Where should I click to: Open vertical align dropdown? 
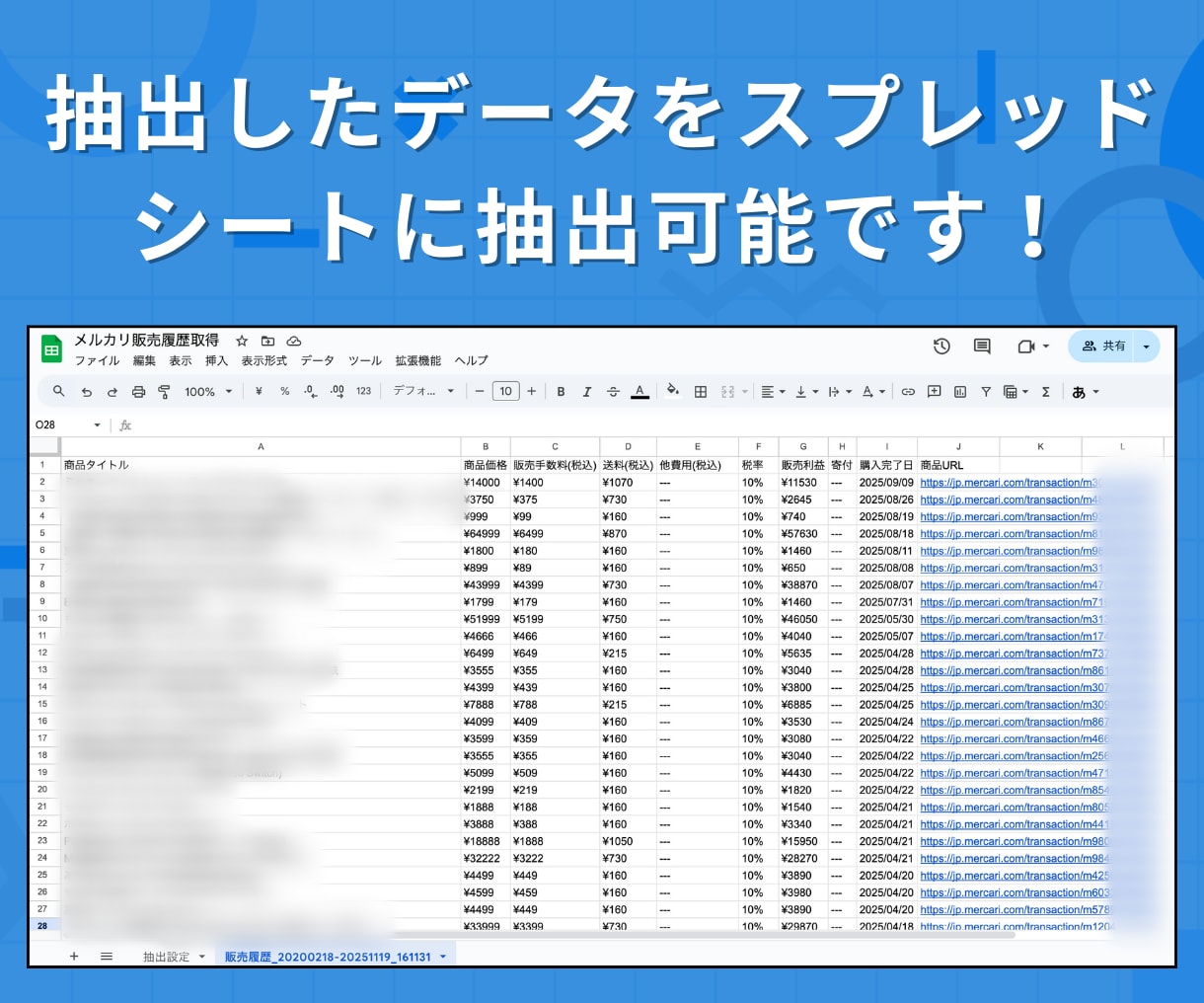pos(805,392)
